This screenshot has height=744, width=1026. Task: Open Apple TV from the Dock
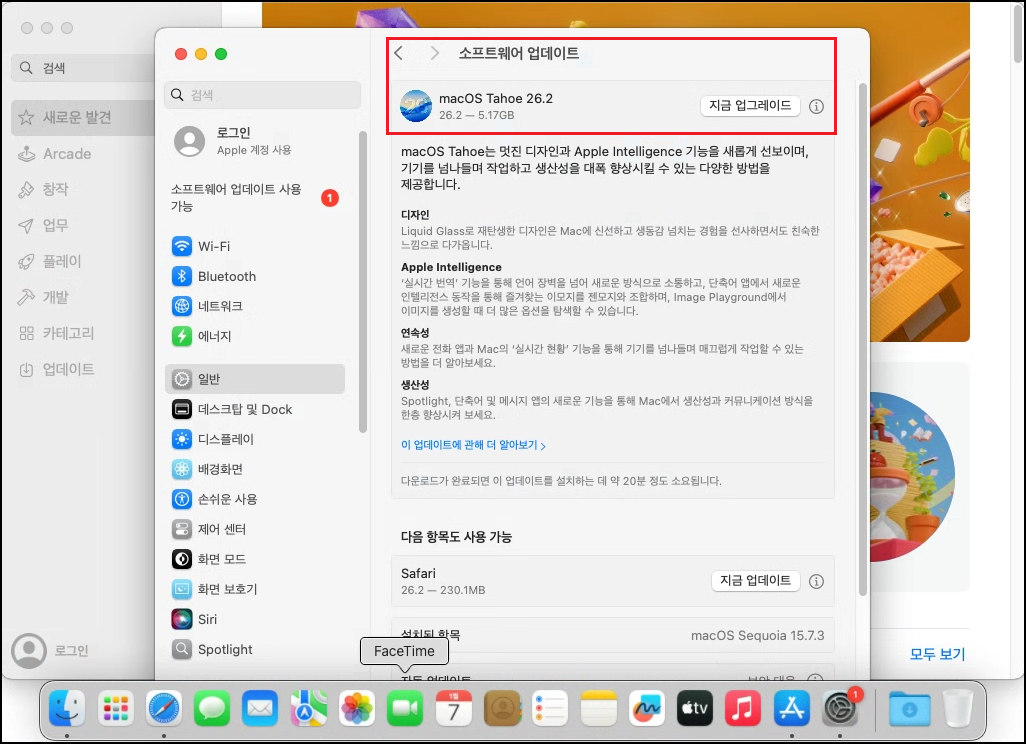[x=694, y=708]
